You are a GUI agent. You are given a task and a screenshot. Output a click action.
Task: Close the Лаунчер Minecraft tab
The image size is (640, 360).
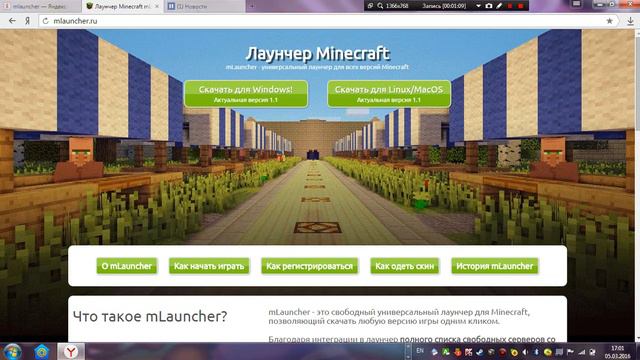pyautogui.click(x=157, y=7)
